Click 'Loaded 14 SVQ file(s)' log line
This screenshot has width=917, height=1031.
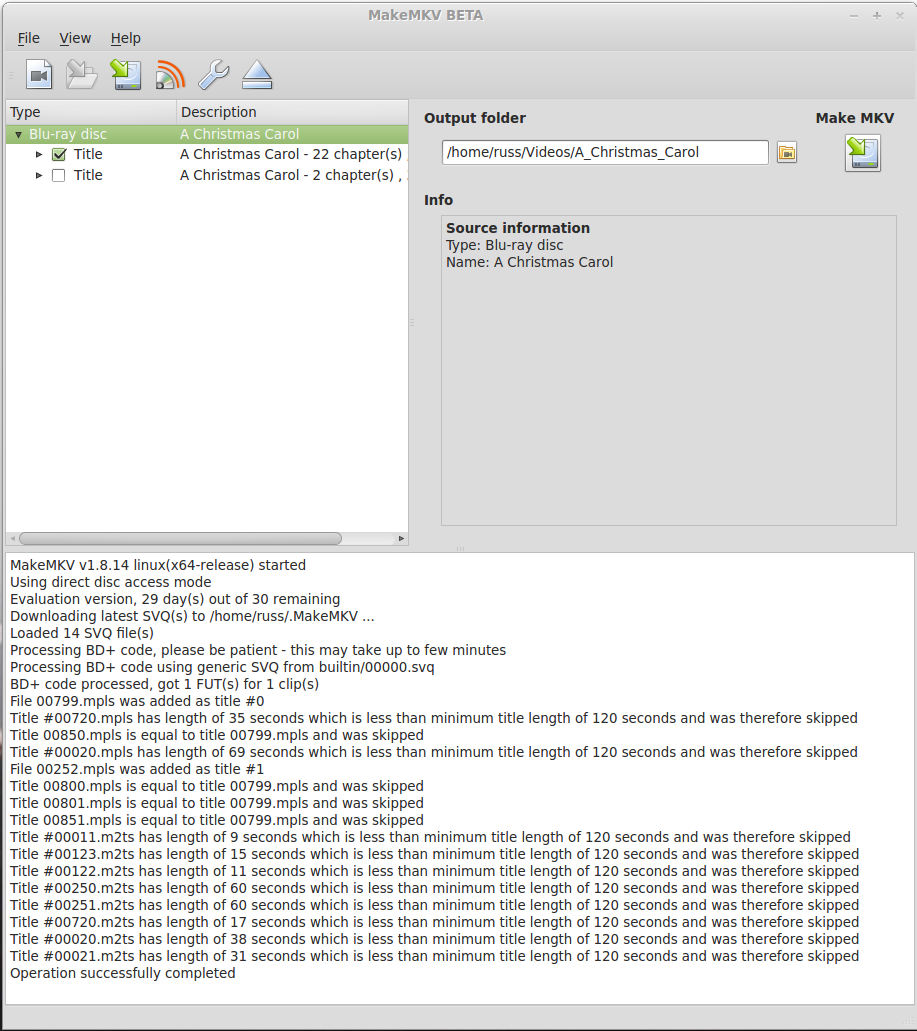tap(82, 633)
